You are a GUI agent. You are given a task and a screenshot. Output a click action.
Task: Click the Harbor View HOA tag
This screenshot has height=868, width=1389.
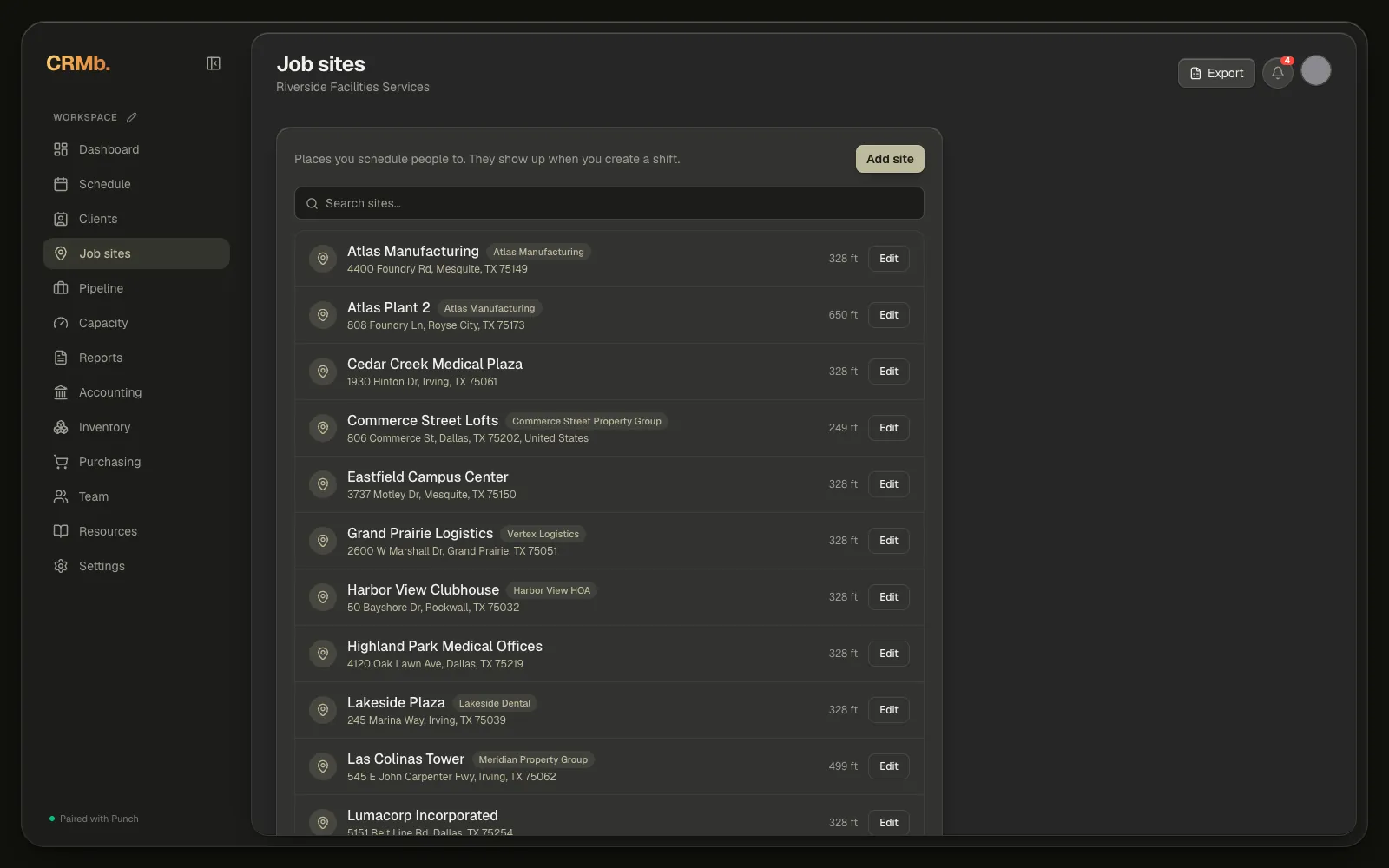pos(551,590)
